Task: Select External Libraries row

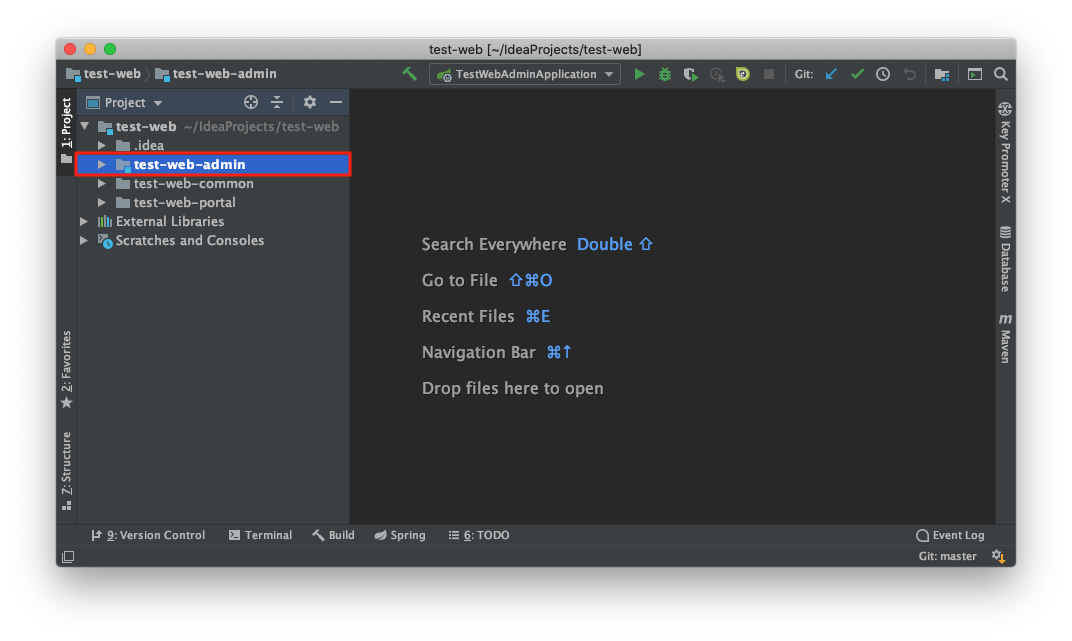Action: [213, 222]
